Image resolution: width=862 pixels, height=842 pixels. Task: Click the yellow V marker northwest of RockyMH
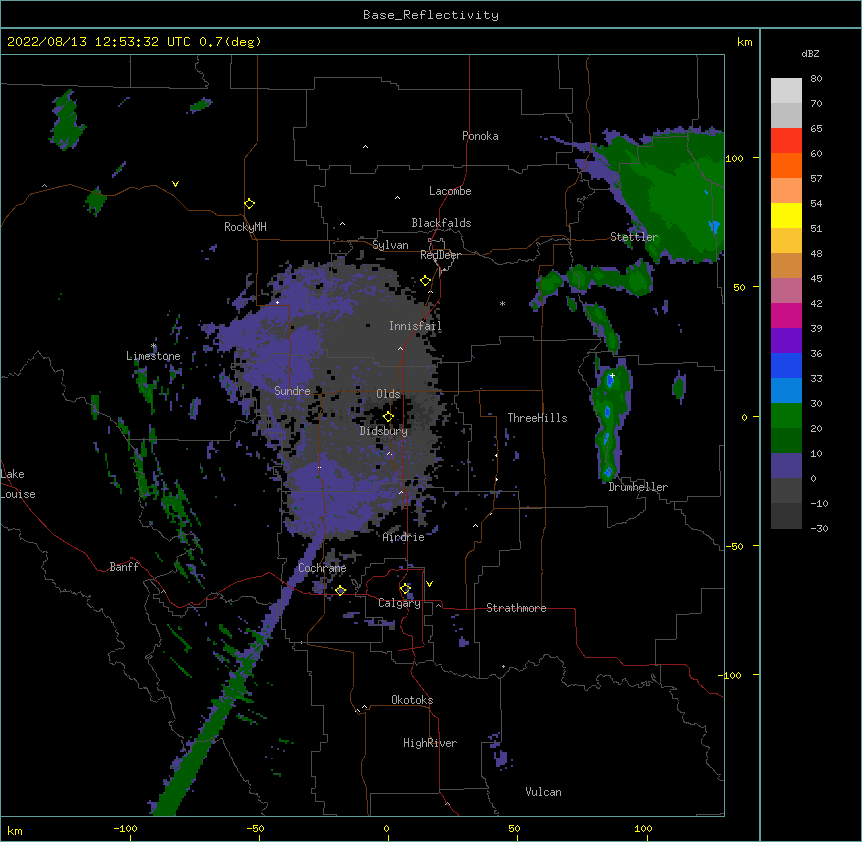[x=175, y=184]
